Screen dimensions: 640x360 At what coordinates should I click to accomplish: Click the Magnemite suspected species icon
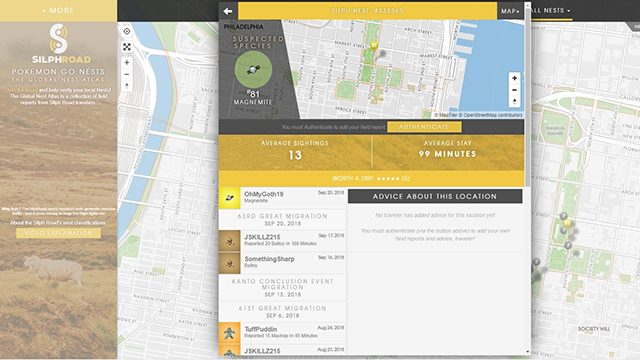[x=253, y=69]
